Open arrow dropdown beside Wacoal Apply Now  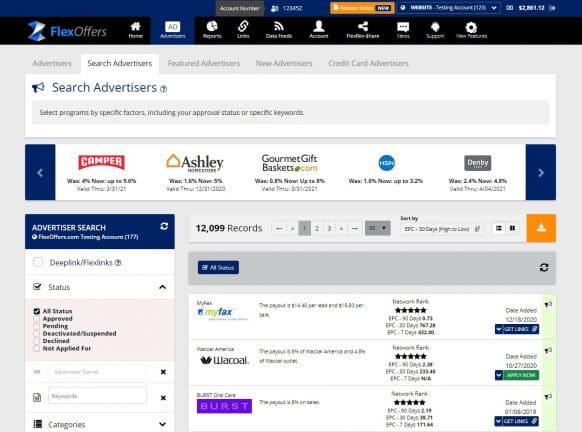click(x=499, y=375)
